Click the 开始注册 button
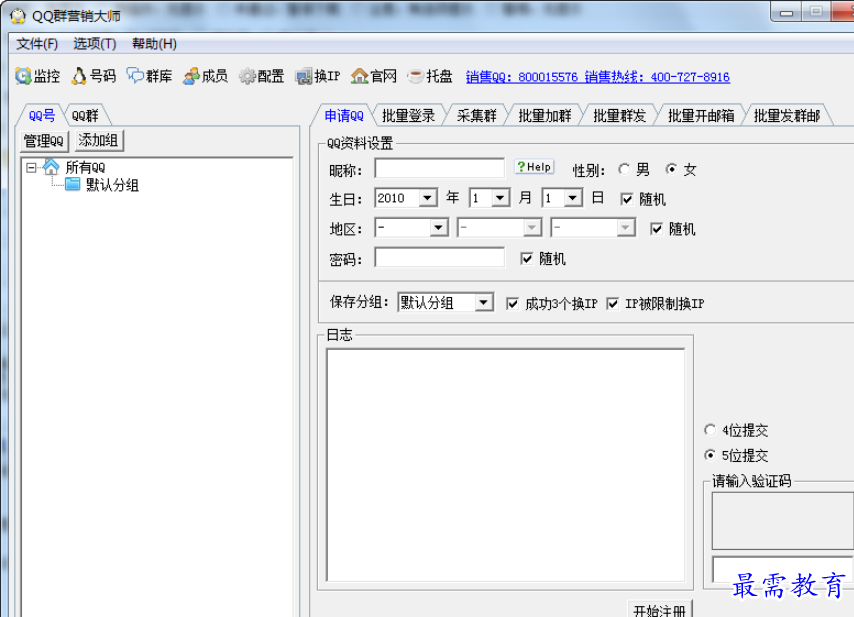854x617 pixels. (x=660, y=610)
